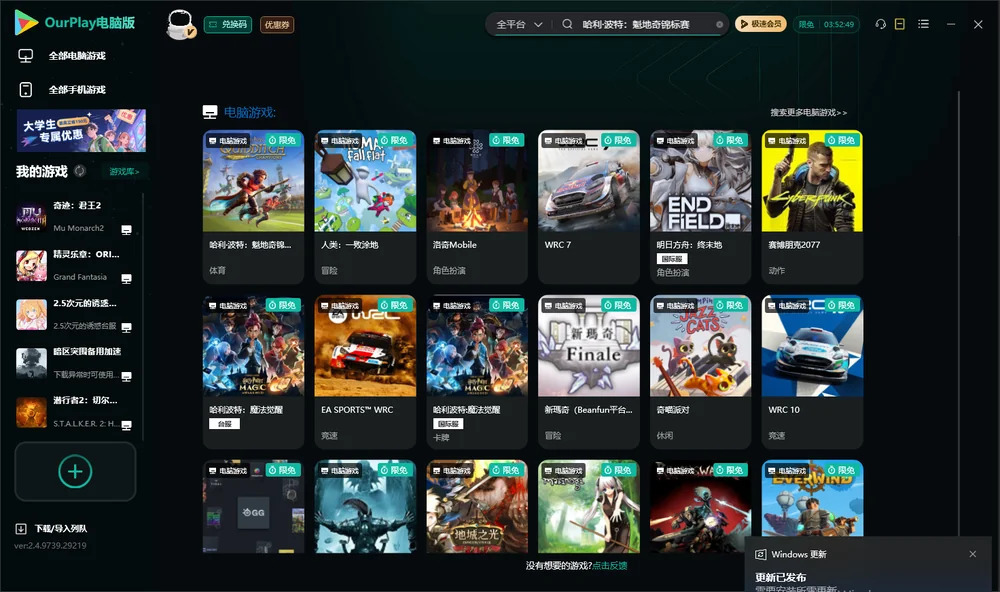Click the 兑换码 redeem code button

[x=228, y=24]
